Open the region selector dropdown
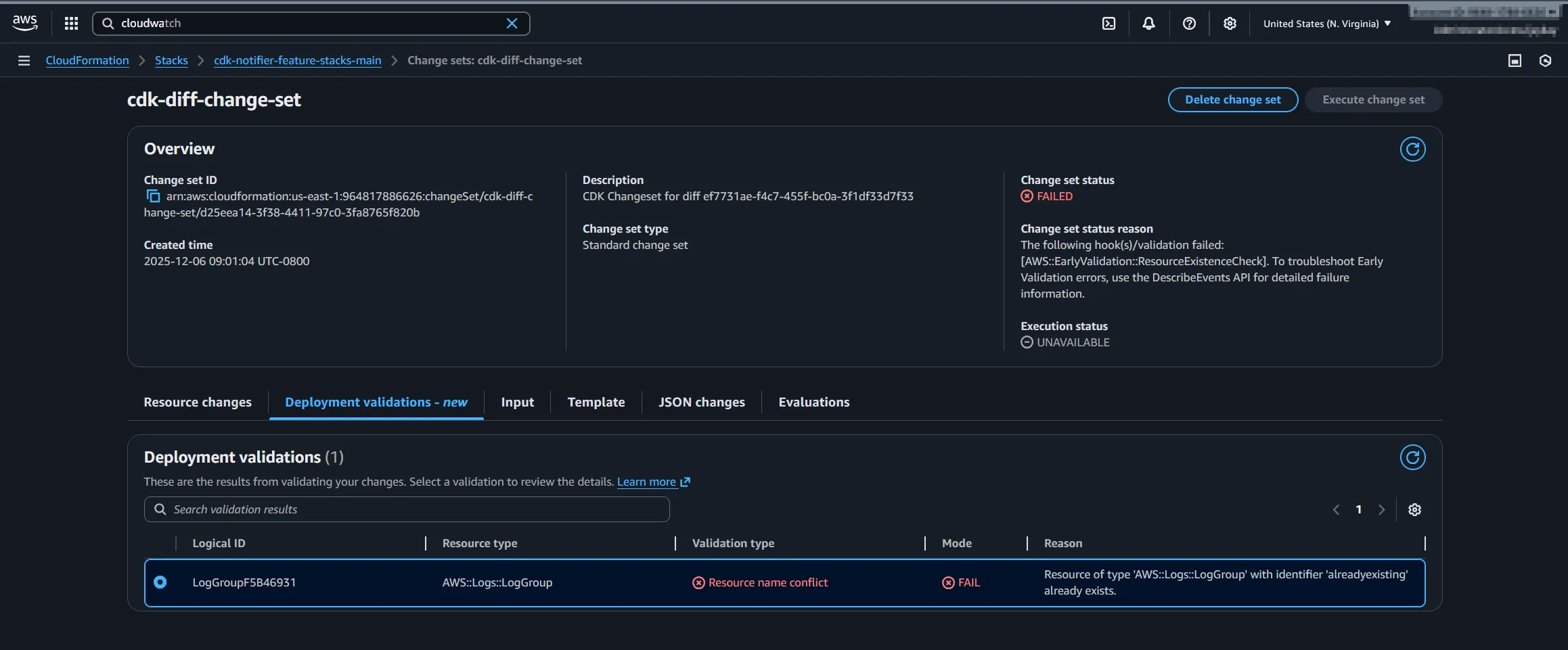The width and height of the screenshot is (1568, 650). click(1326, 23)
